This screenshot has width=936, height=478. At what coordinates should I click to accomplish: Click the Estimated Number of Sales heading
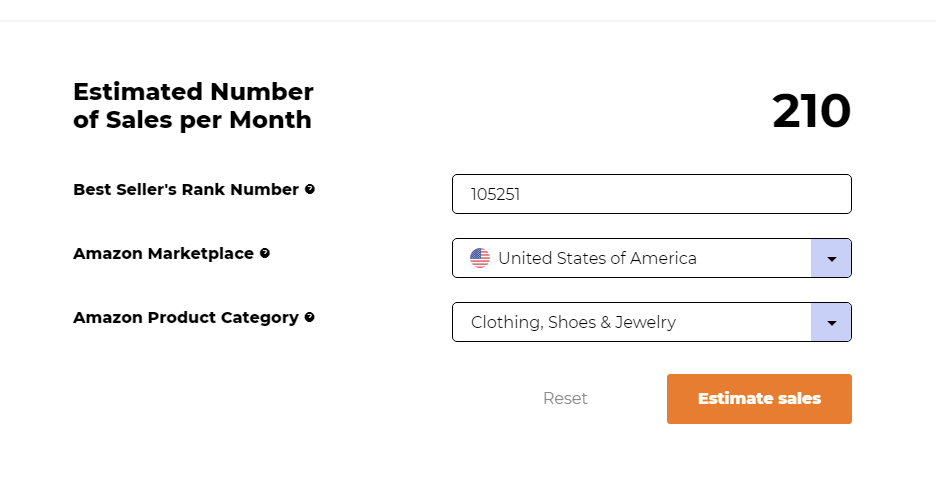tap(193, 92)
